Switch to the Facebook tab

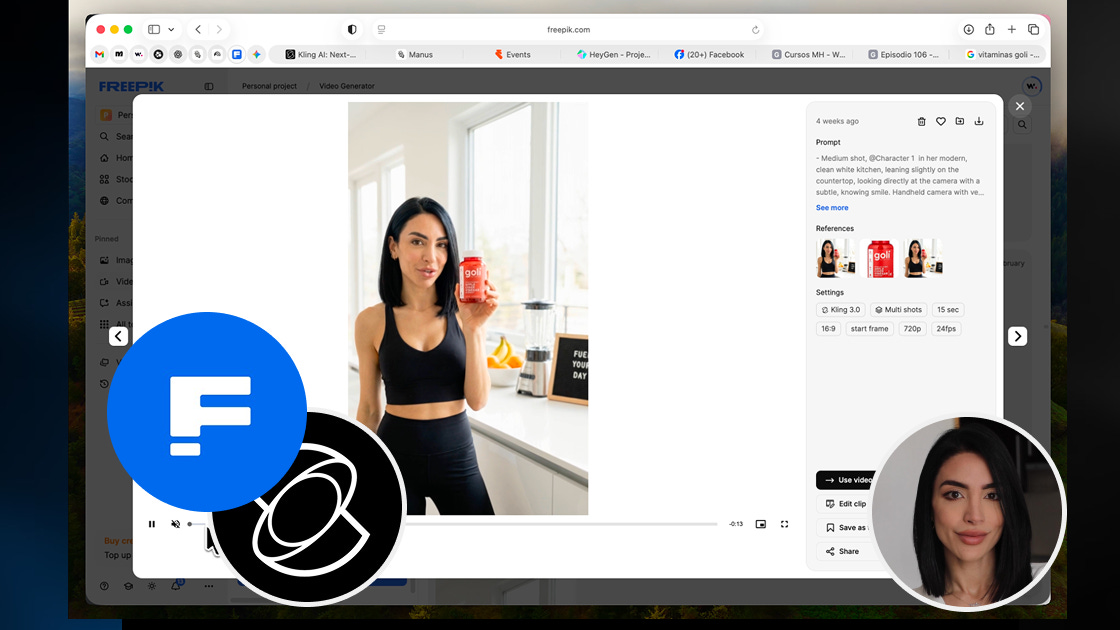(709, 54)
